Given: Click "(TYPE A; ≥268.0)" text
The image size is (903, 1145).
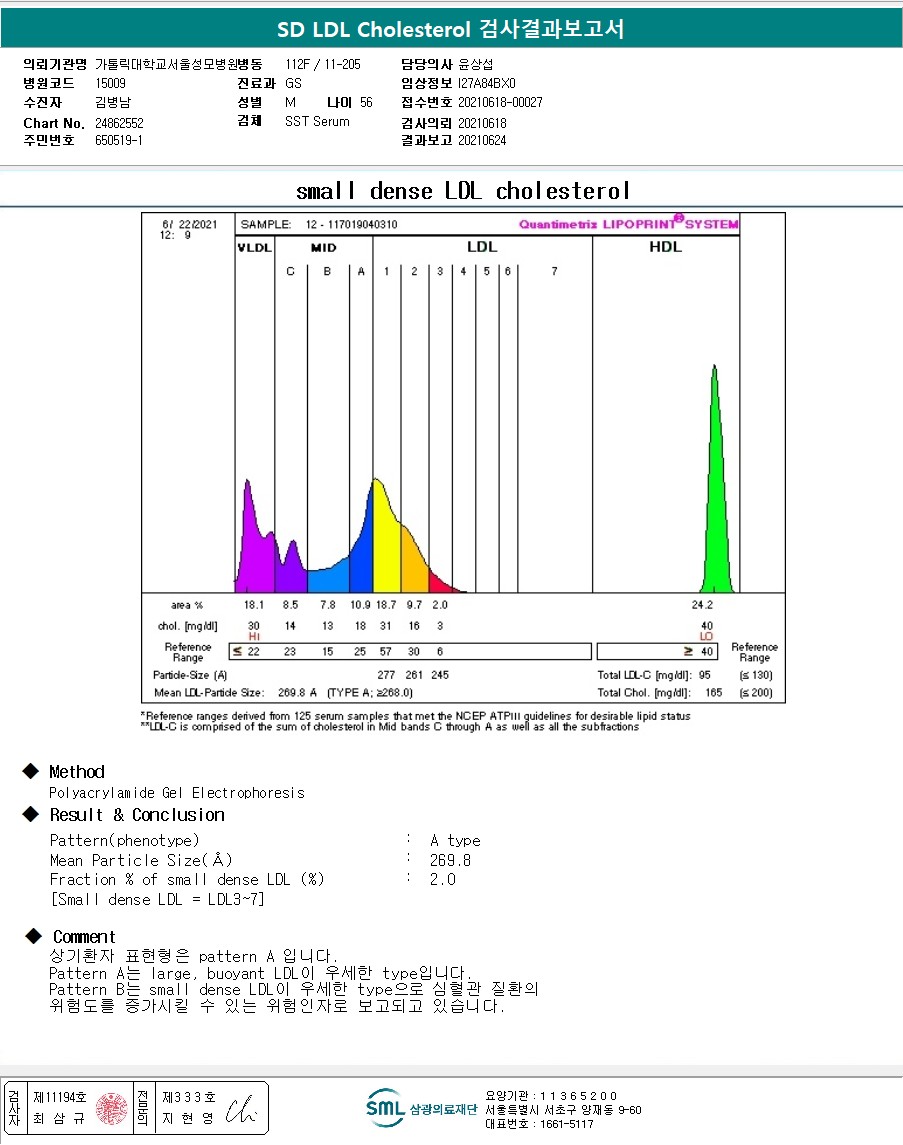Looking at the screenshot, I should click(x=369, y=692).
